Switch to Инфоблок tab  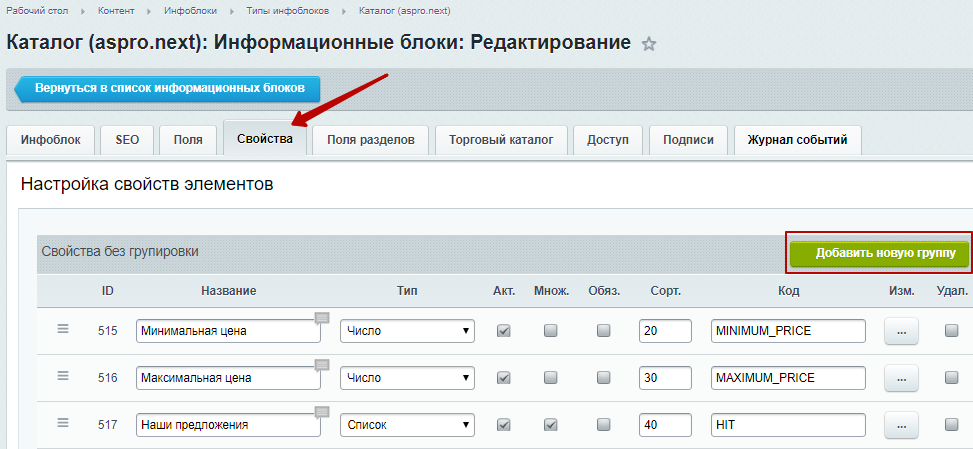point(51,140)
